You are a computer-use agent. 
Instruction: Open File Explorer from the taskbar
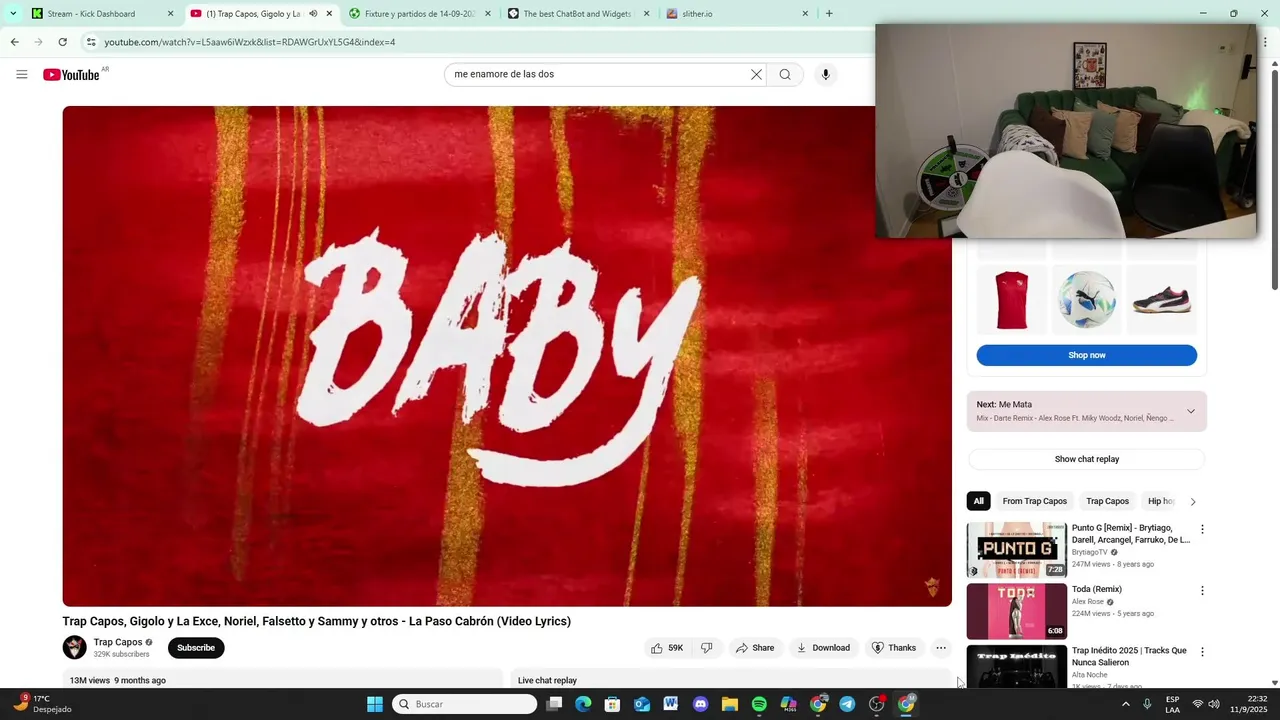tap(730, 704)
